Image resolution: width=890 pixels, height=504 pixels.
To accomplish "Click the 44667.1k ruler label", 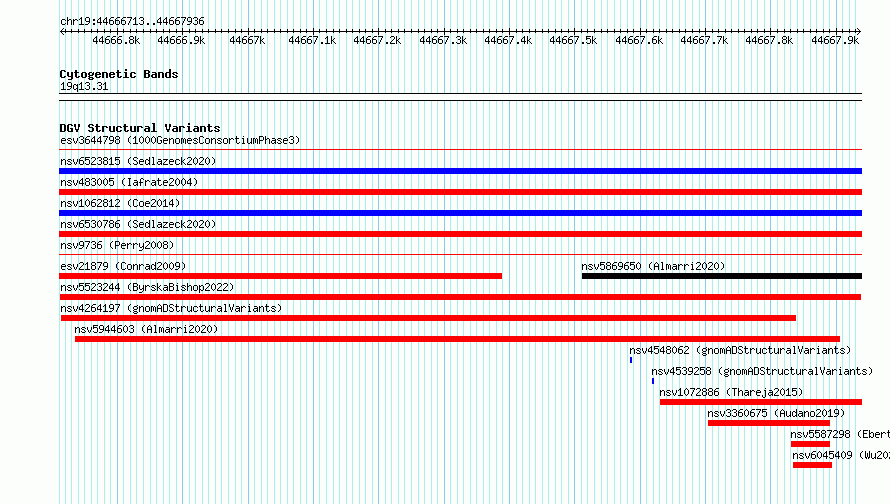I will (x=312, y=40).
